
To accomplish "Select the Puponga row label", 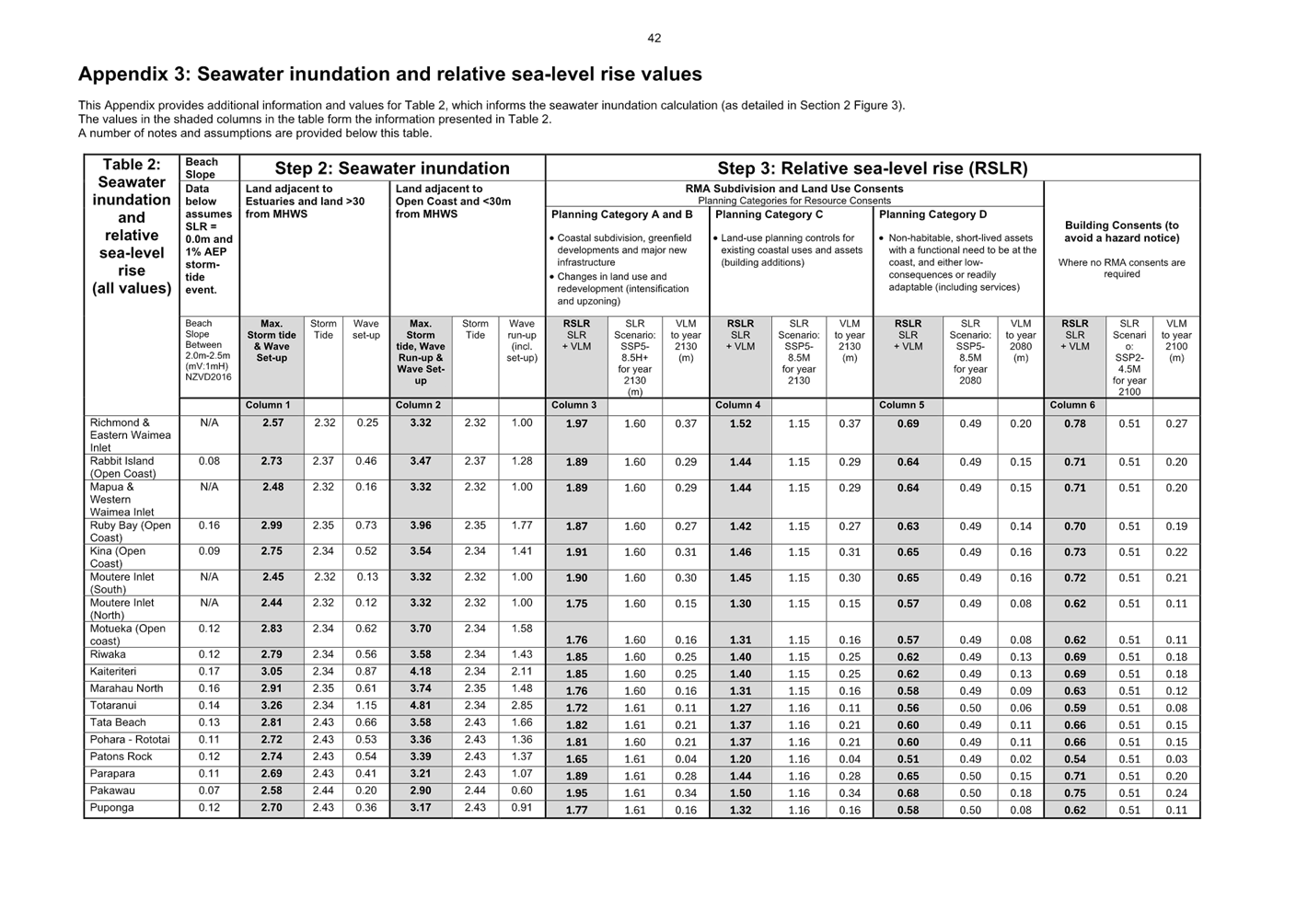I will pos(112,808).
